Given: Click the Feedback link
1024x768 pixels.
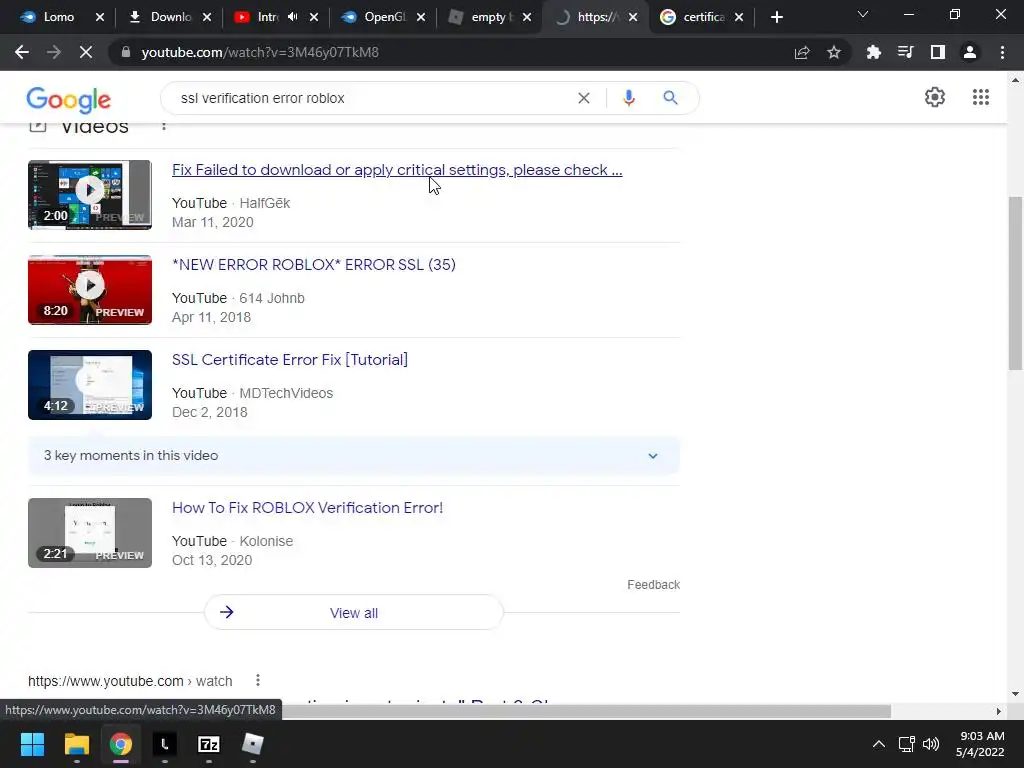Looking at the screenshot, I should click(x=653, y=584).
